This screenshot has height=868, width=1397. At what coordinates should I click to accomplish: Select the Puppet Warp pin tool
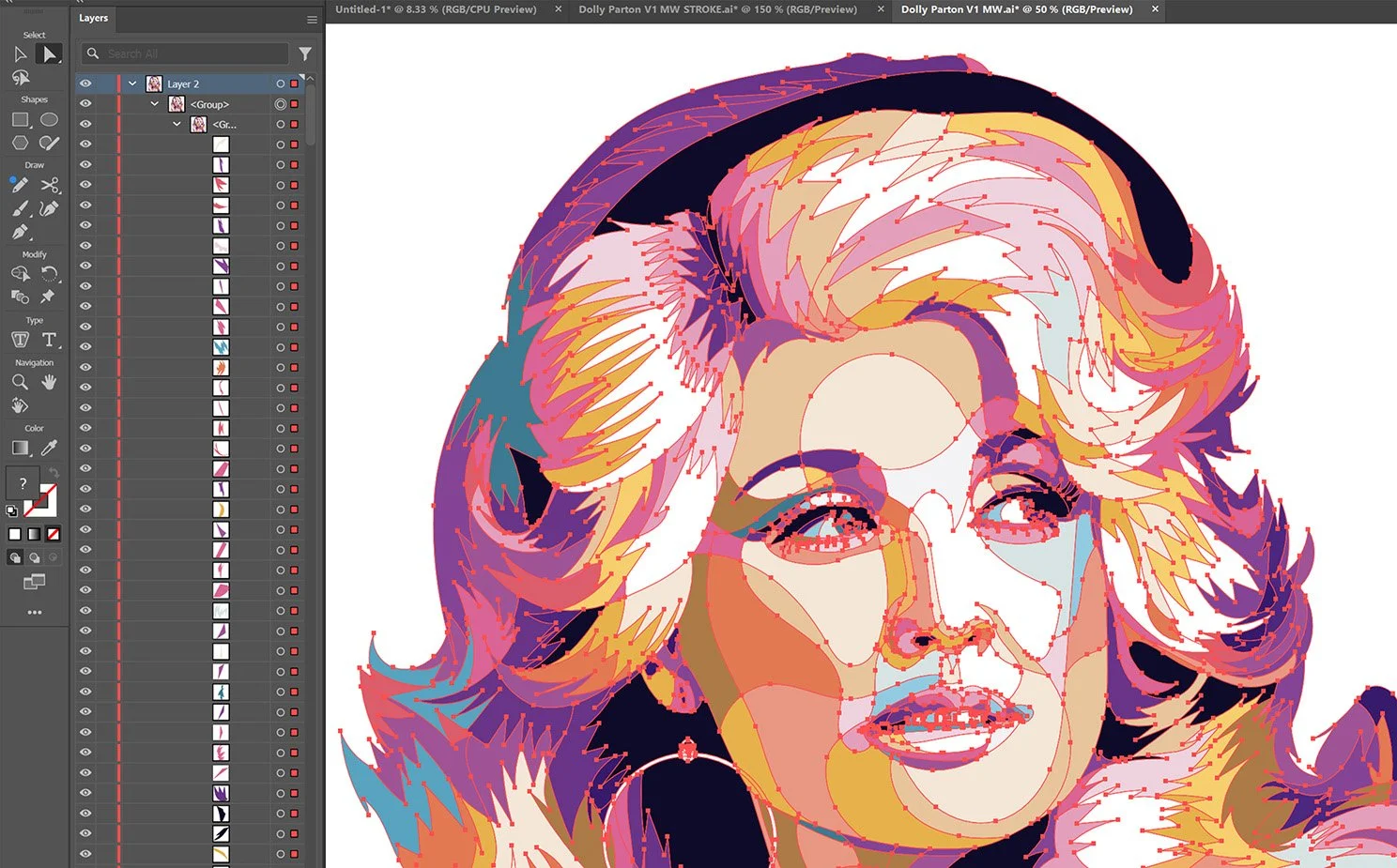click(x=49, y=297)
